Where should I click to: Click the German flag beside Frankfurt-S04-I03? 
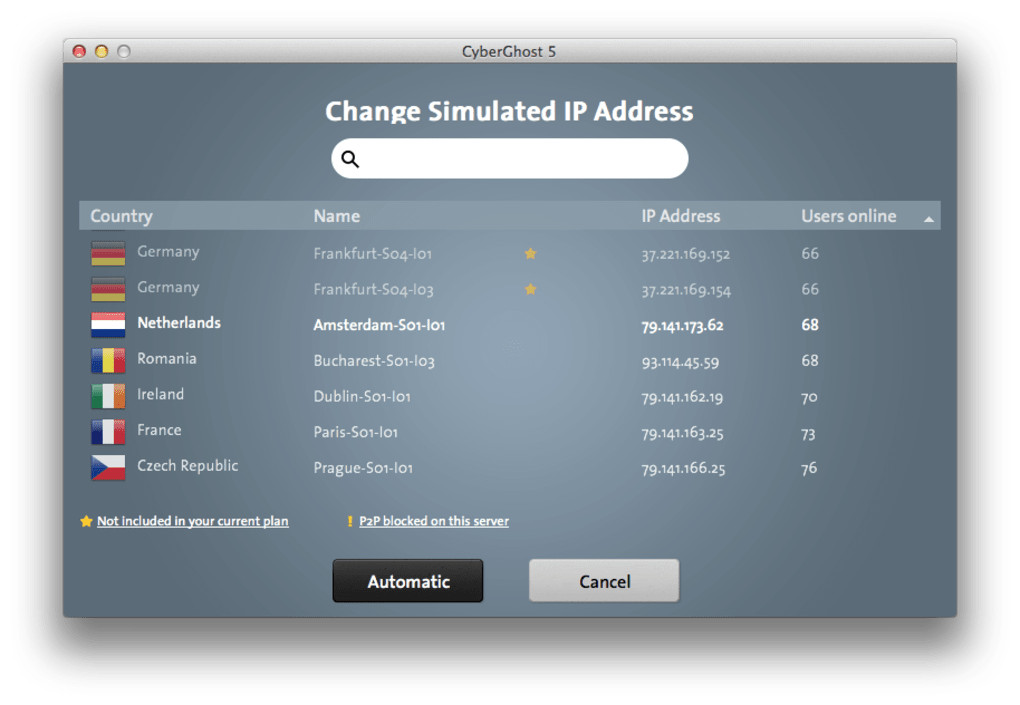tap(108, 289)
